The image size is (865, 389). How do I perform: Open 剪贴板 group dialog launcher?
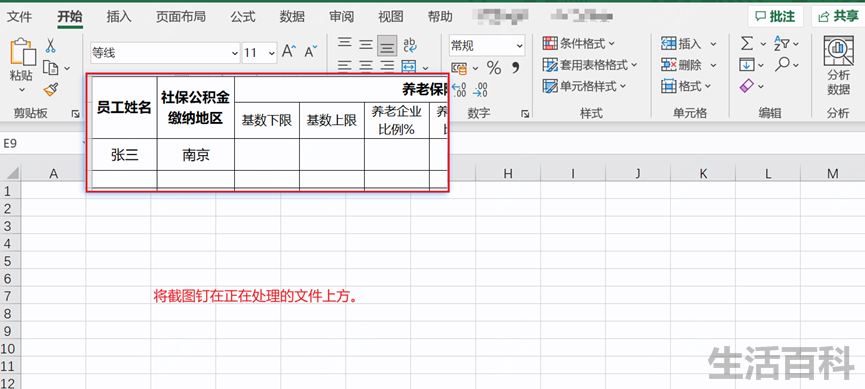[x=76, y=114]
